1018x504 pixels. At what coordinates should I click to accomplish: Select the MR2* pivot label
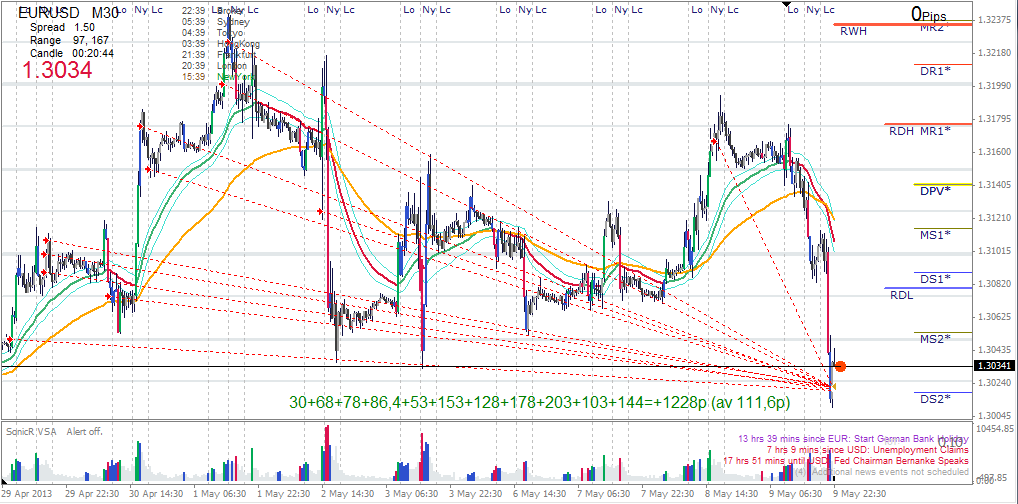click(935, 27)
